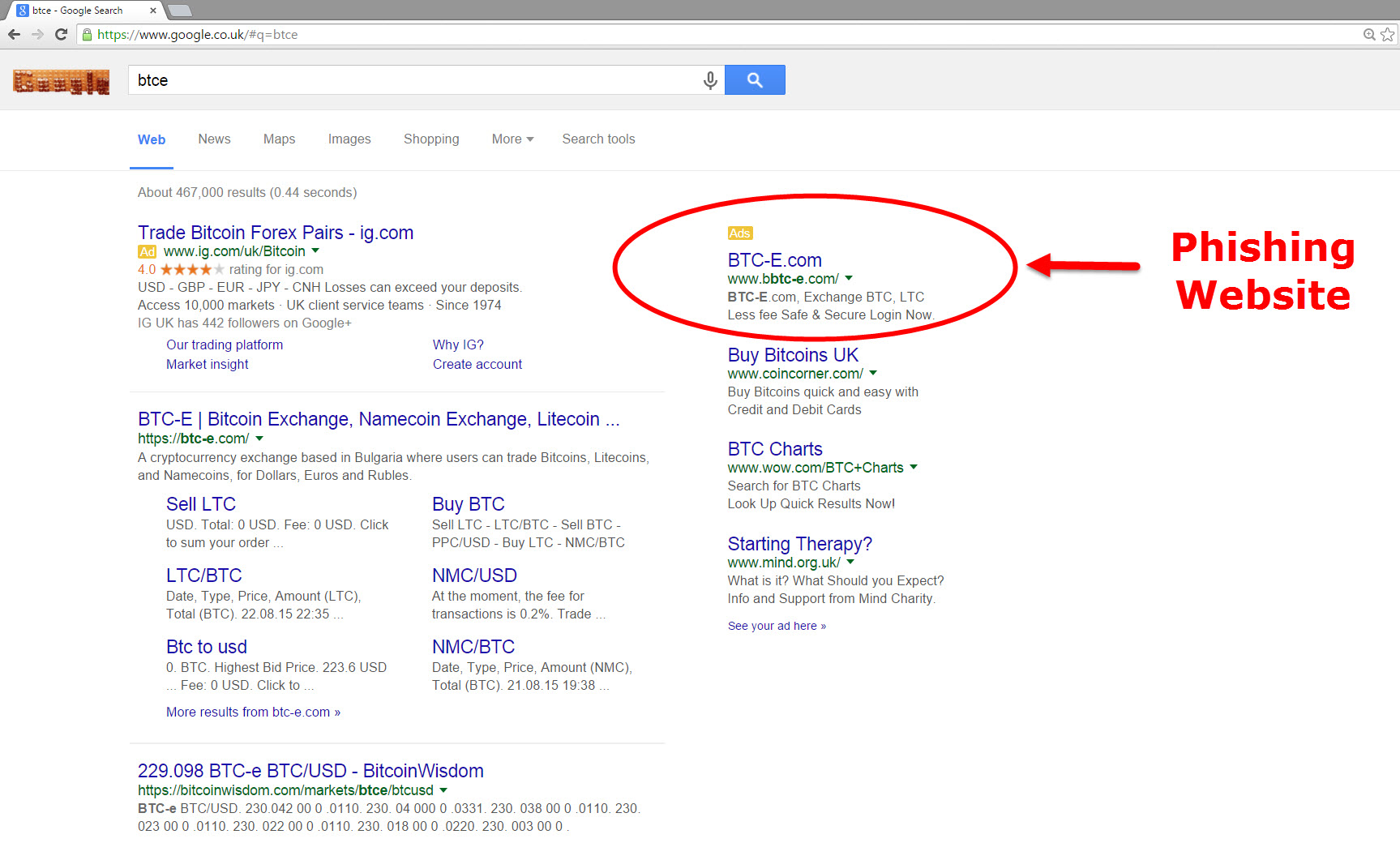Click the microphone voice search icon
Image resolution: width=1400 pixels, height=843 pixels.
pos(710,80)
